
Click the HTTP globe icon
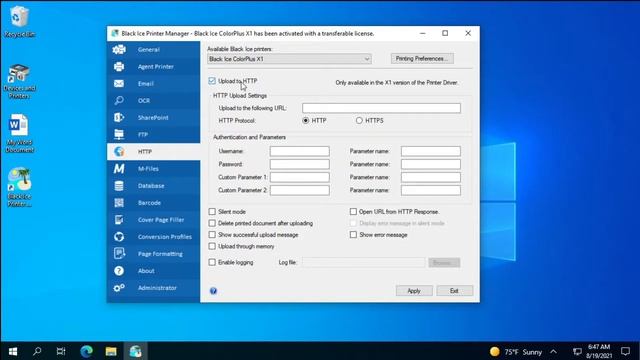[x=119, y=151]
